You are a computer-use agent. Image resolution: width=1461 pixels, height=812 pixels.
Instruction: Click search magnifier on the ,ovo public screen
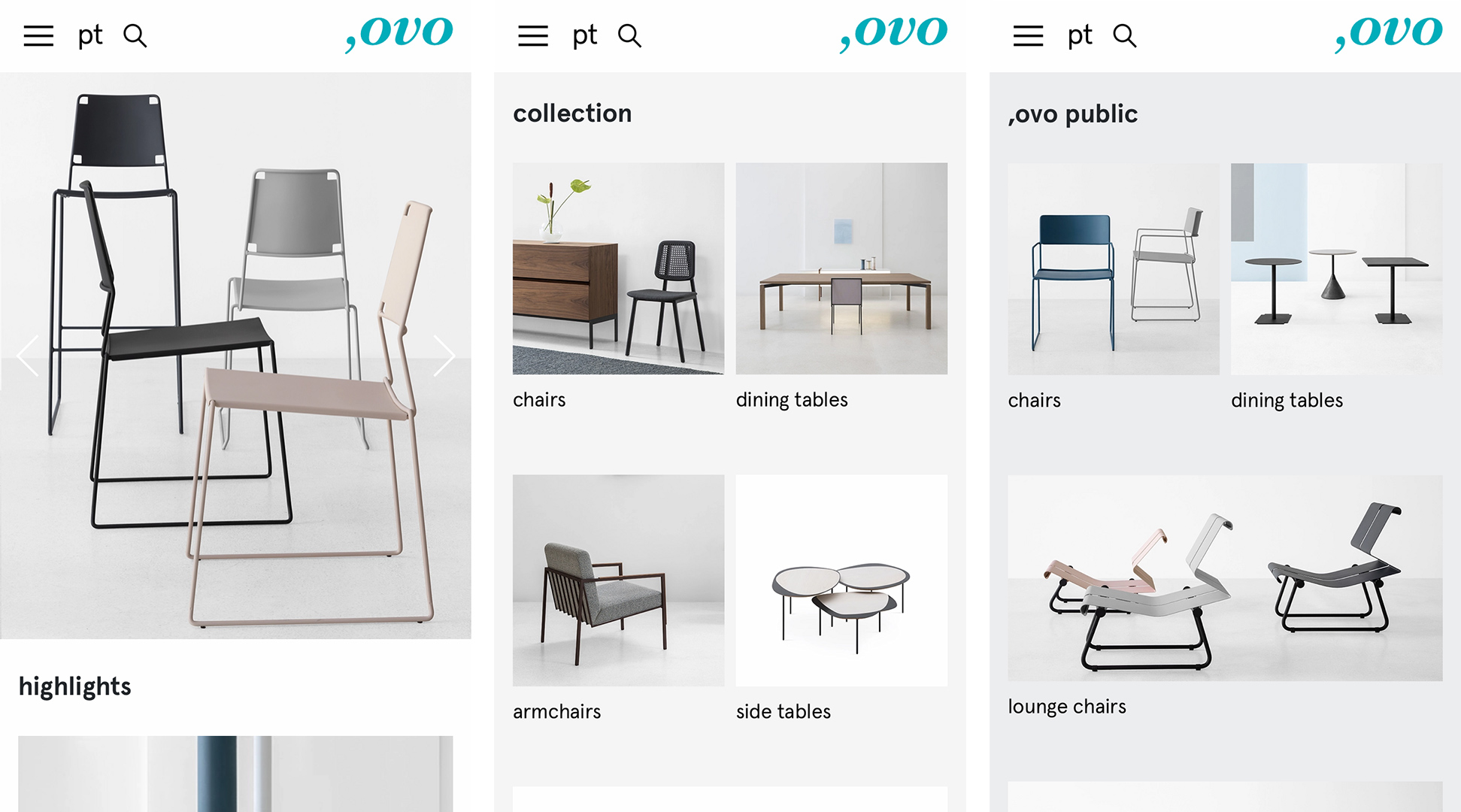tap(1125, 35)
